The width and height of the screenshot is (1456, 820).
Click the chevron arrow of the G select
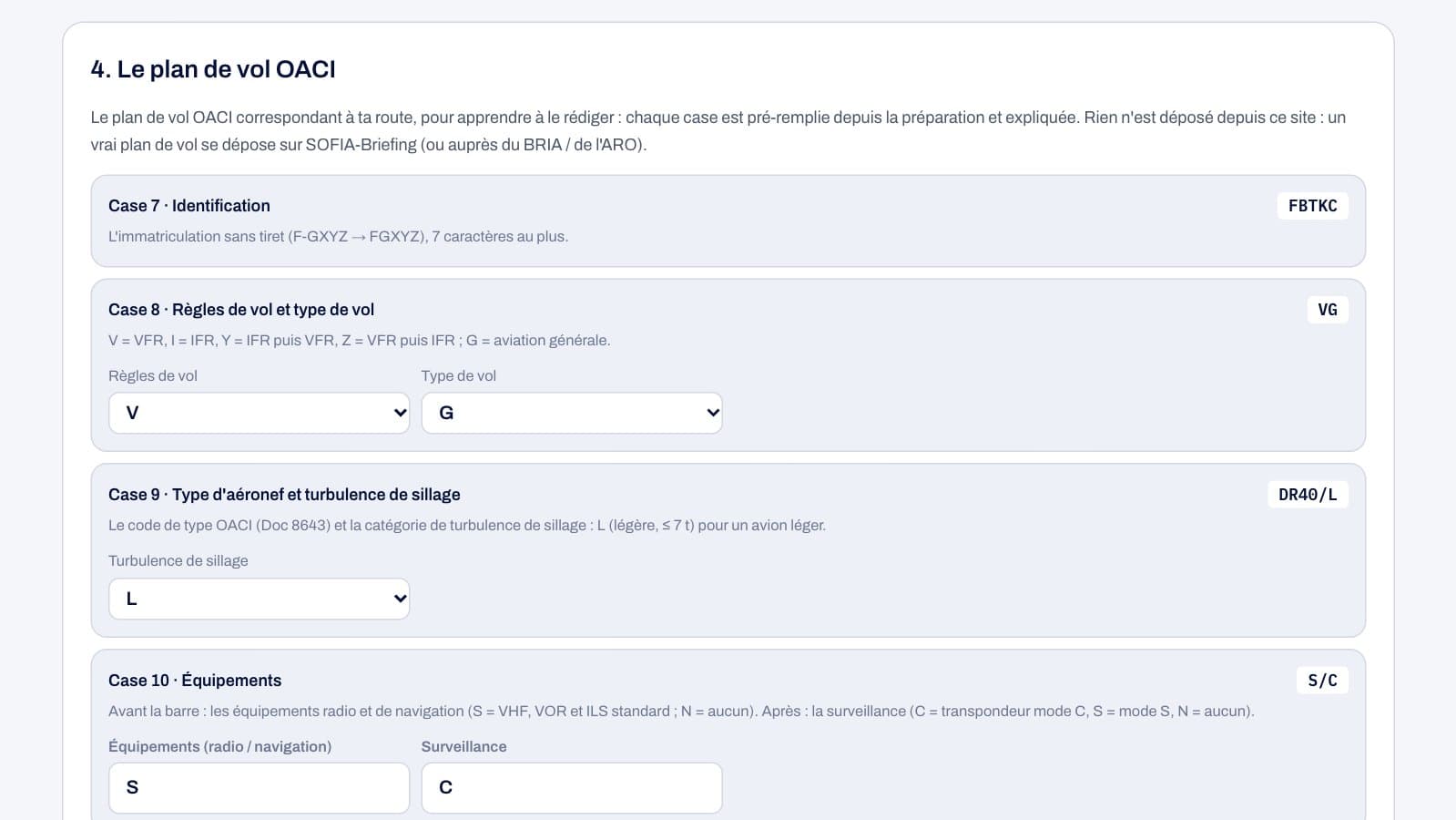pyautogui.click(x=713, y=413)
